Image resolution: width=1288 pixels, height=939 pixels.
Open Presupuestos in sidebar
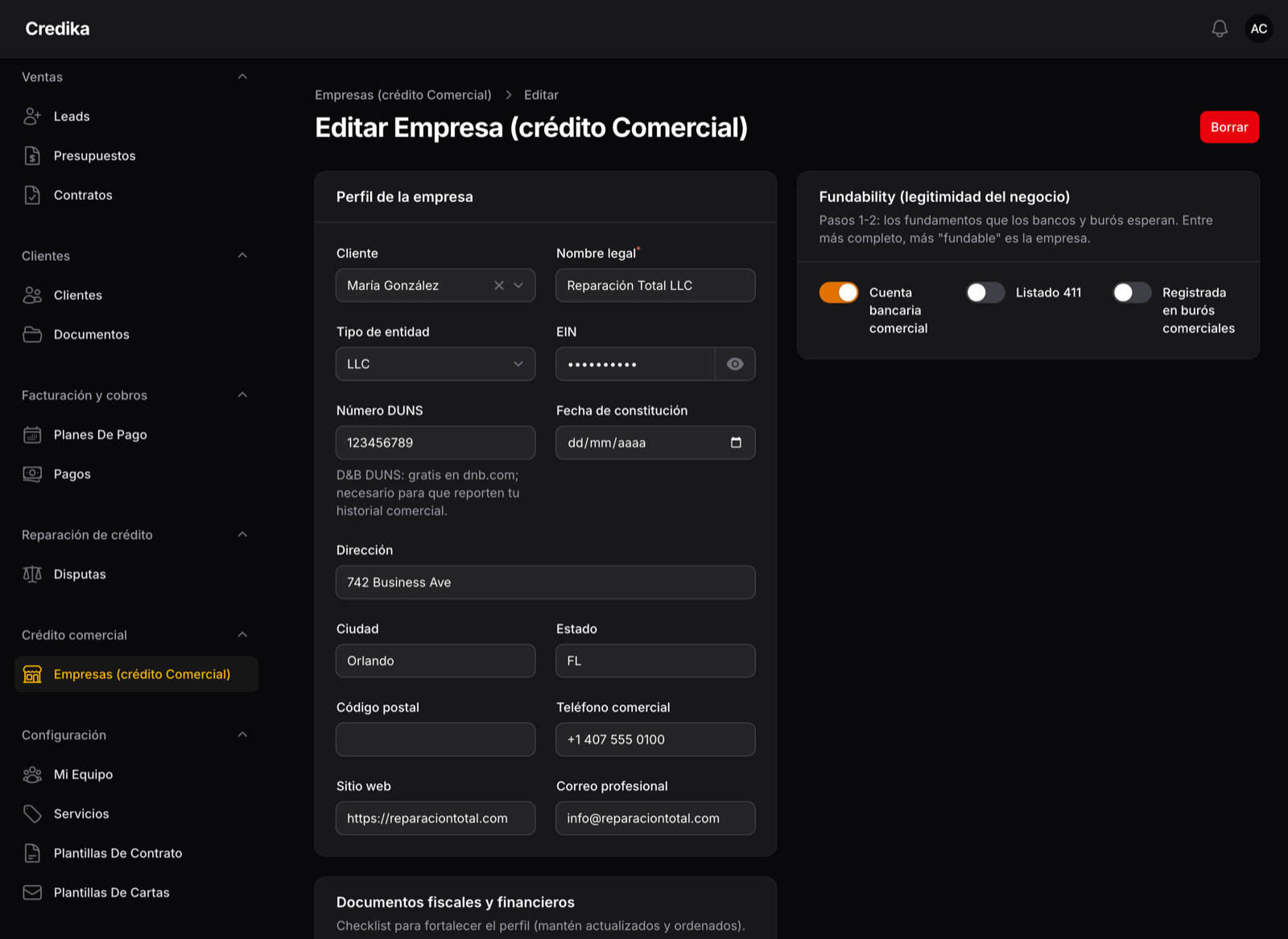coord(137,156)
